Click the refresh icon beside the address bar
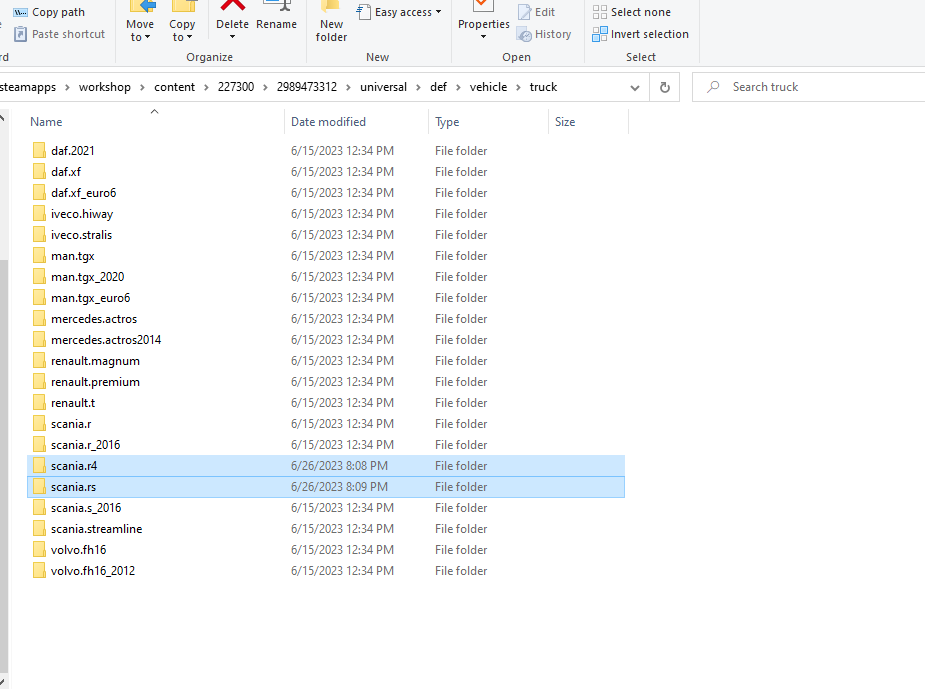Viewport: 925px width, 689px height. 665,87
